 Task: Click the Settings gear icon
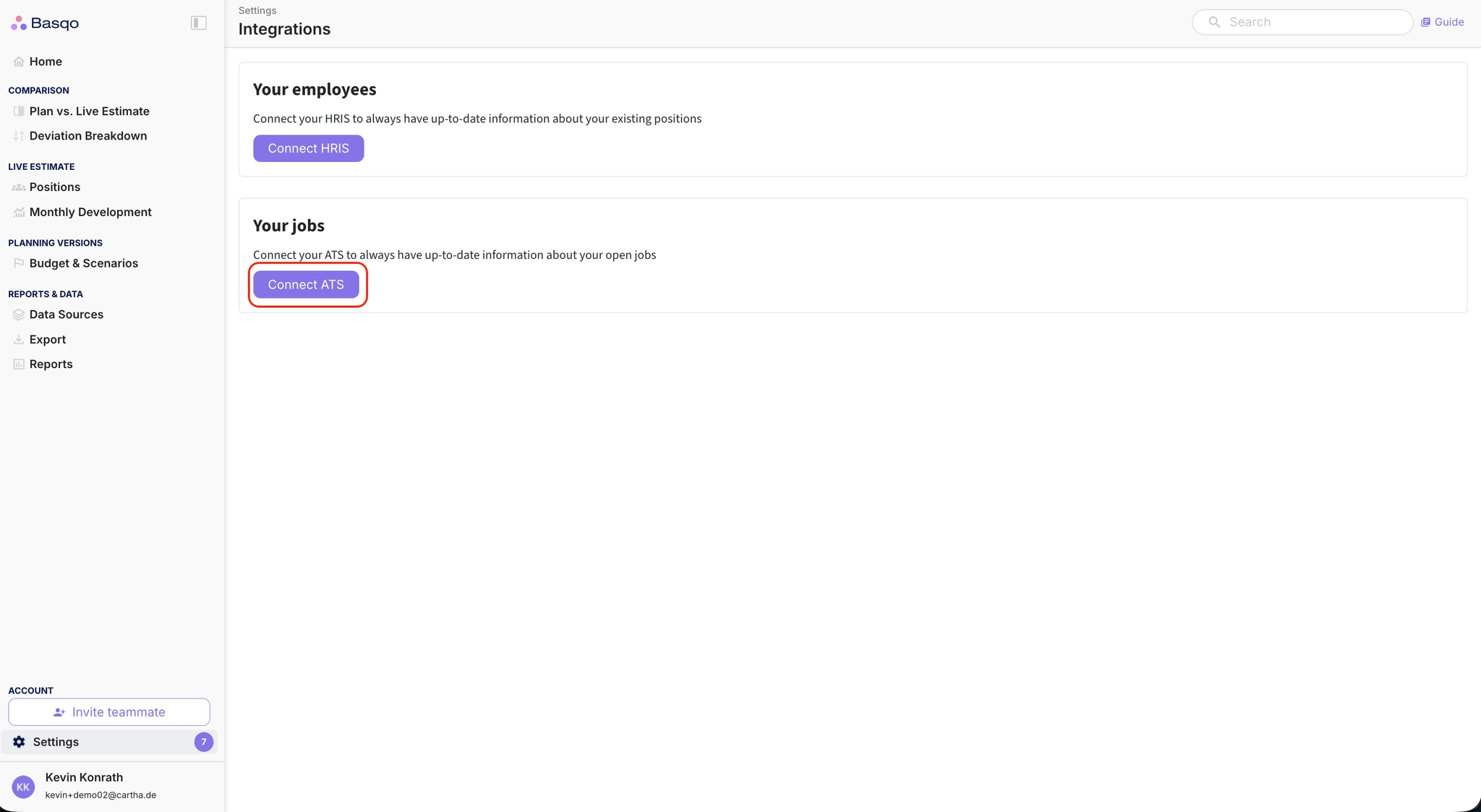19,742
